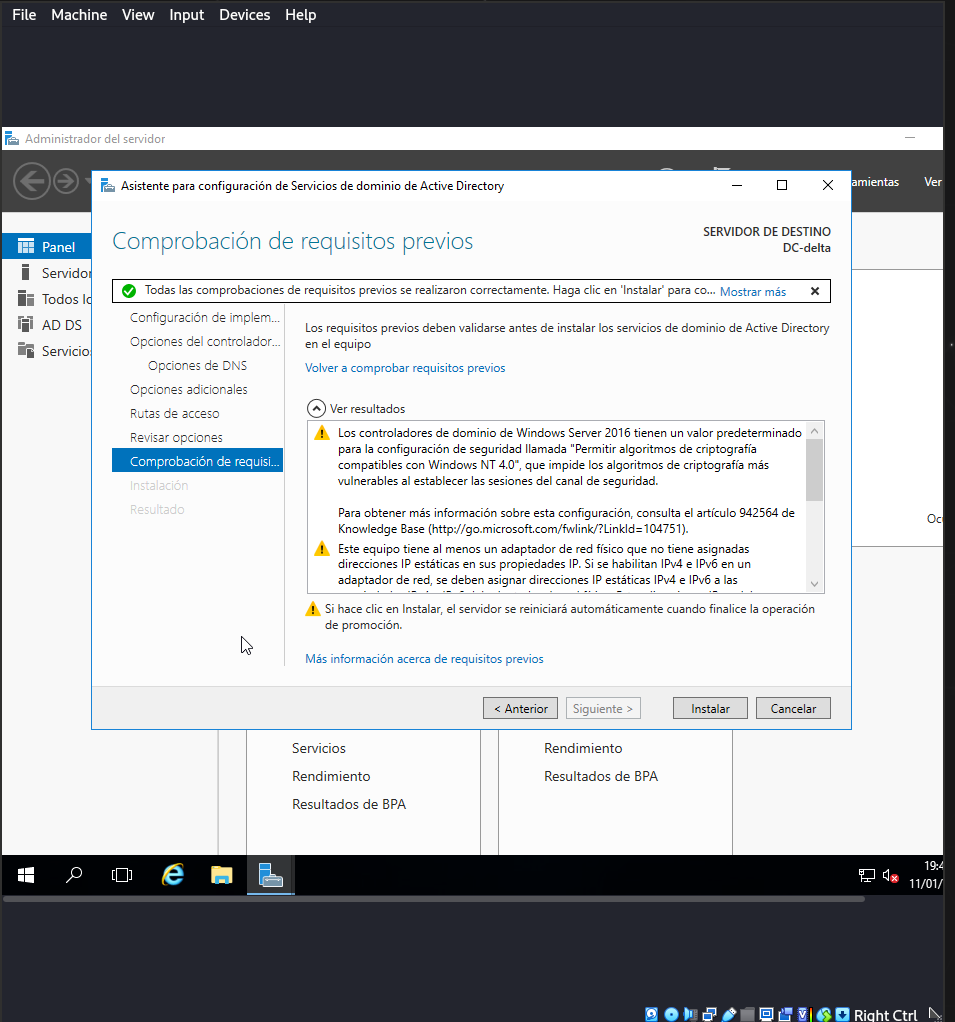Click Volver a comprobar requisitos previos
This screenshot has height=1022, width=955.
405,368
